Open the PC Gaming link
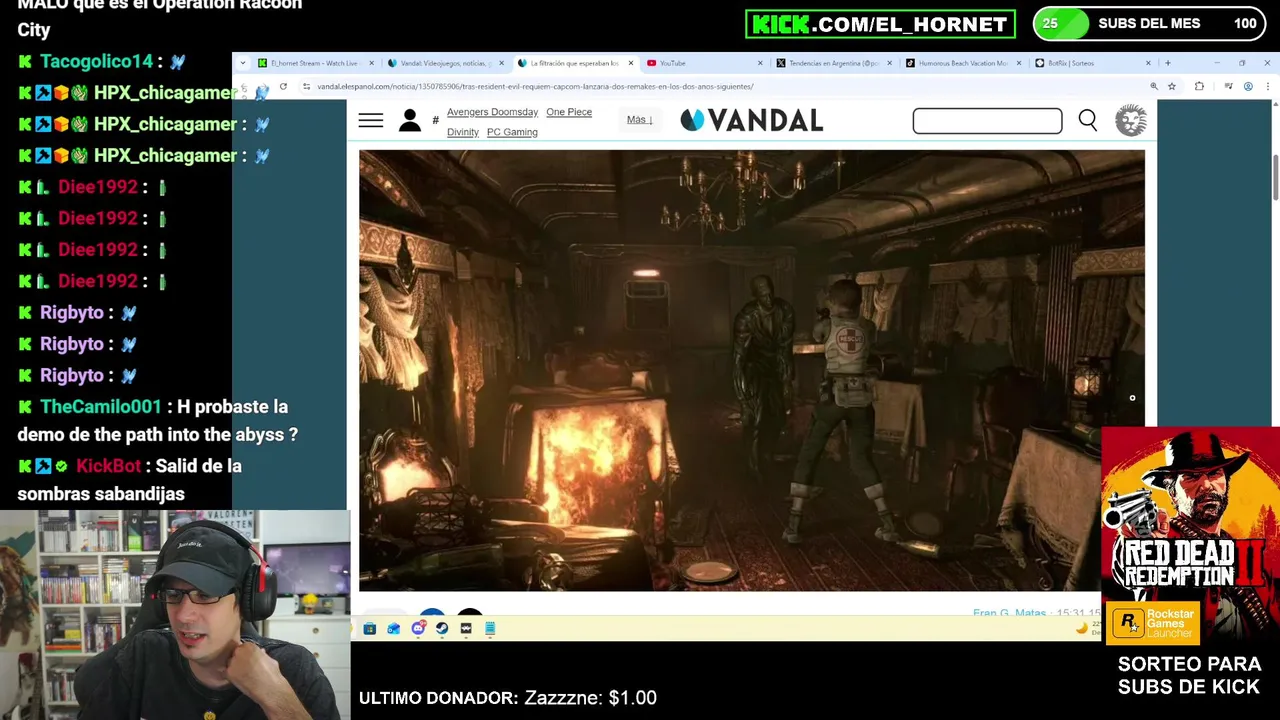The width and height of the screenshot is (1280, 720). [512, 132]
